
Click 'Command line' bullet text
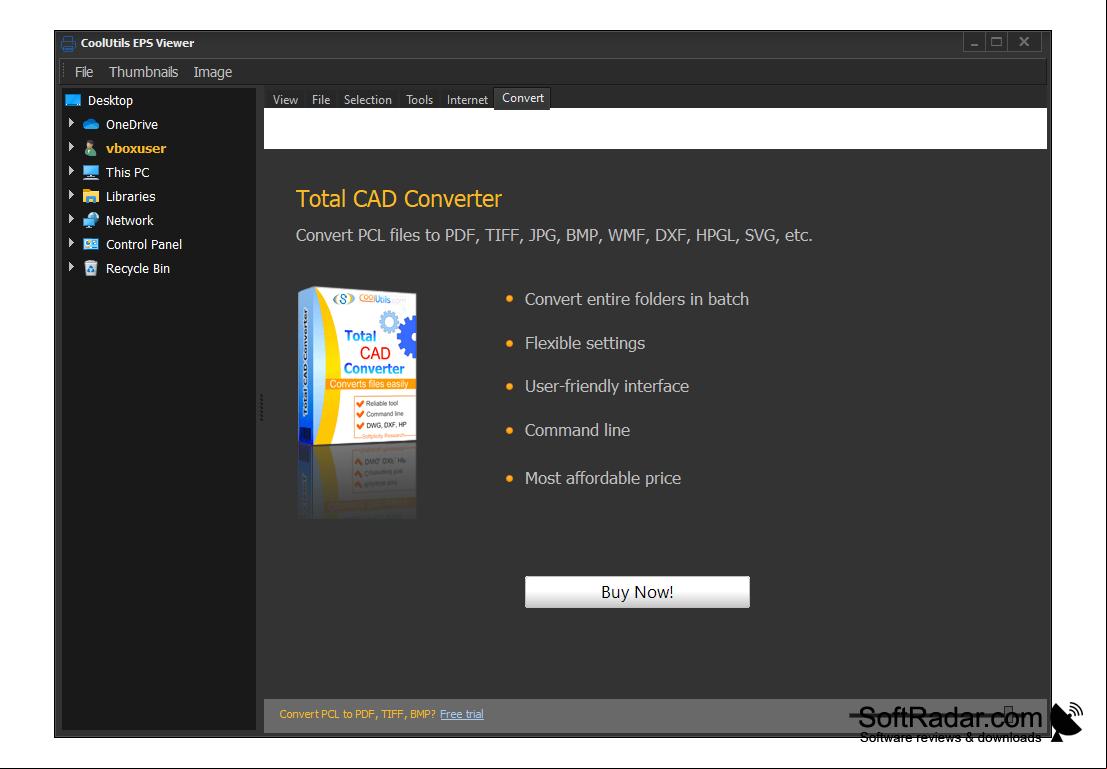pyautogui.click(x=578, y=430)
